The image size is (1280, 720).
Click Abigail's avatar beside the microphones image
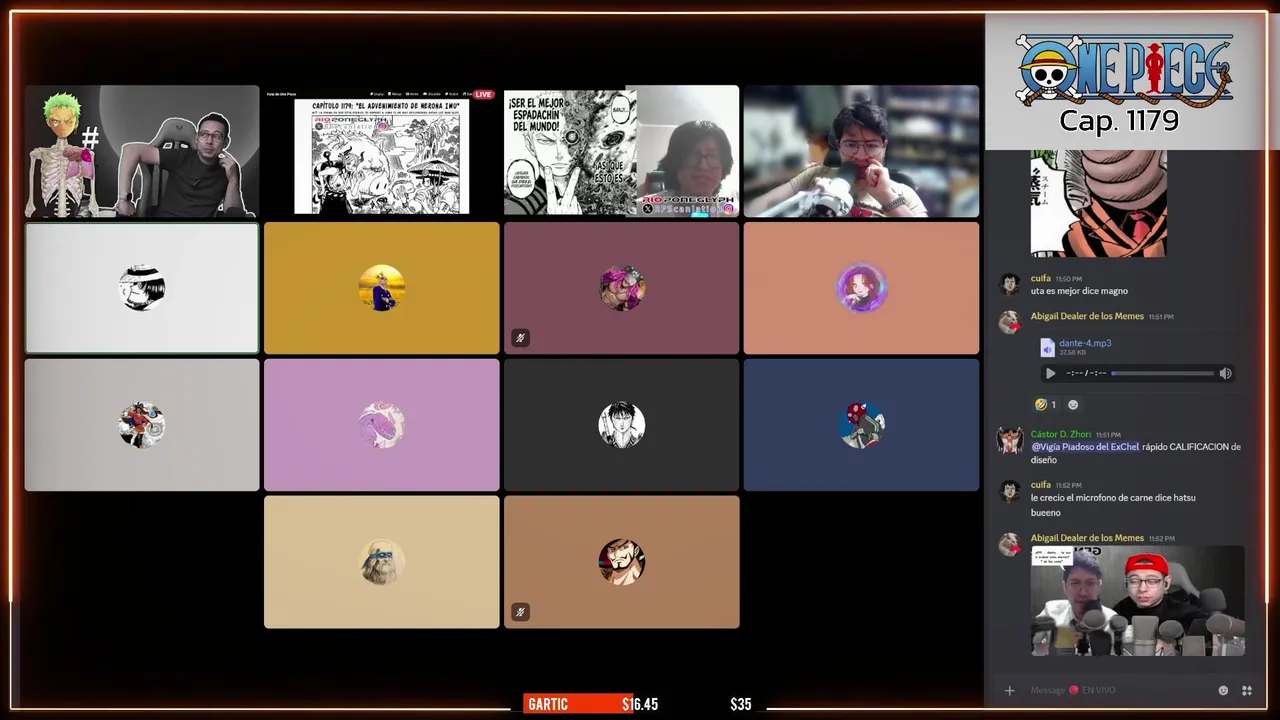[x=1010, y=544]
